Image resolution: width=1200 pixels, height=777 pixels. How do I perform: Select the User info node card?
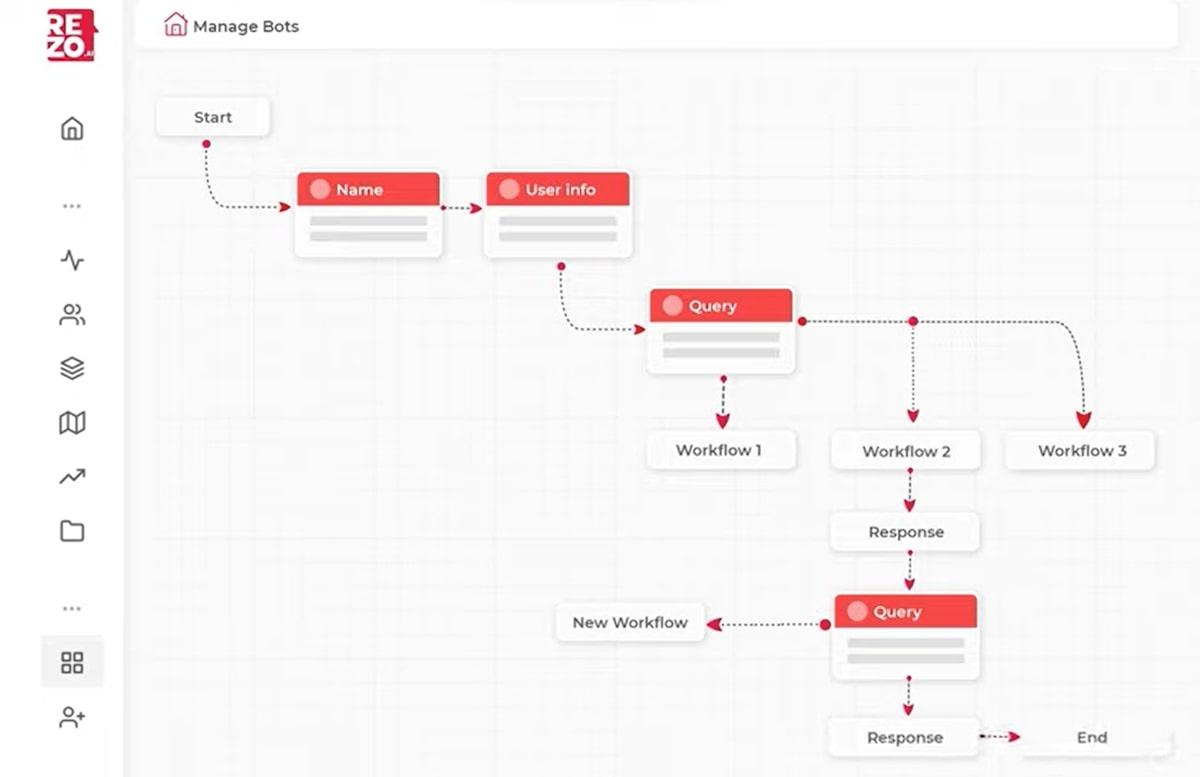[558, 214]
